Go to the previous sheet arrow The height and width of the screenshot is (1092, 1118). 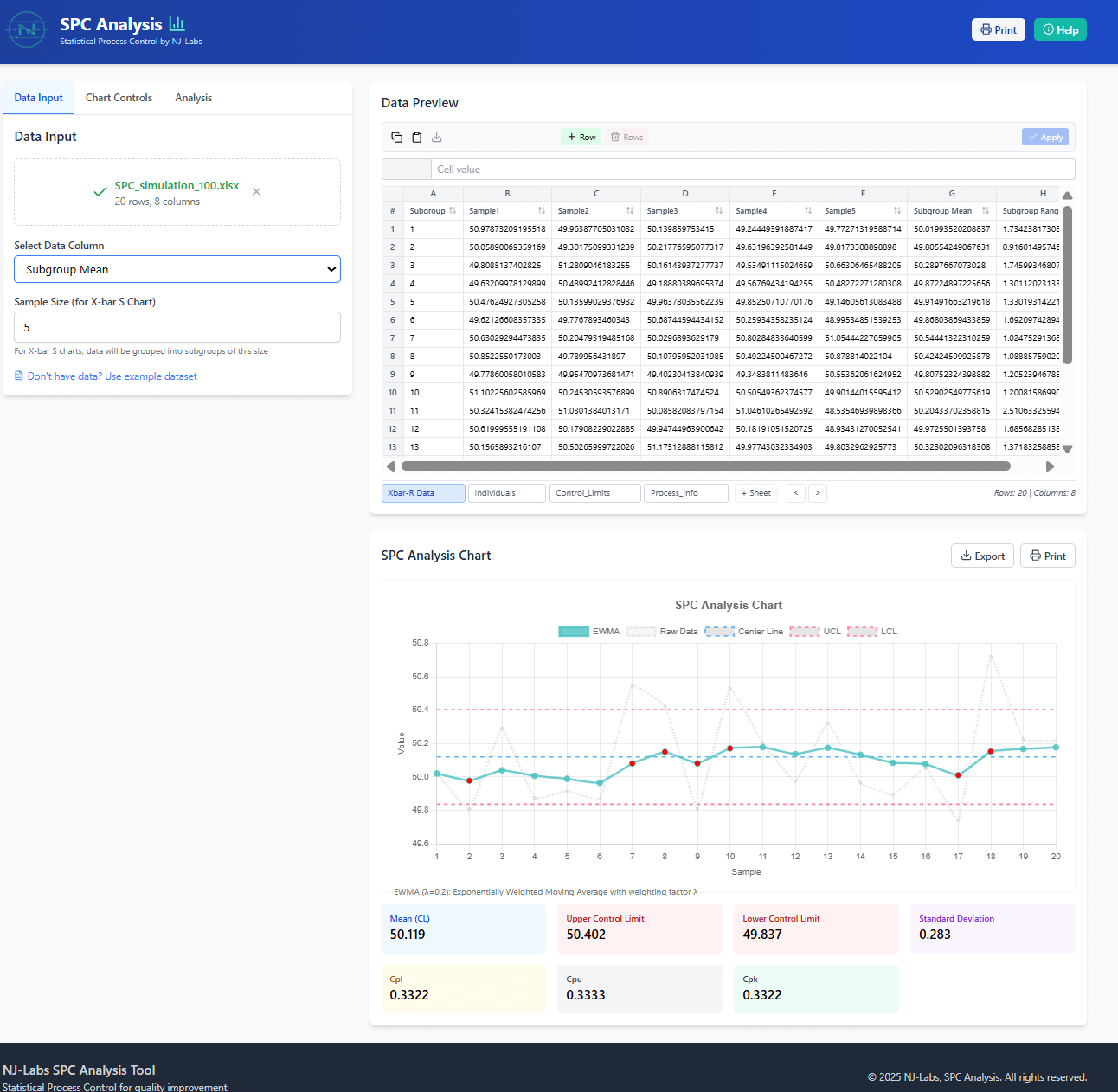(796, 493)
